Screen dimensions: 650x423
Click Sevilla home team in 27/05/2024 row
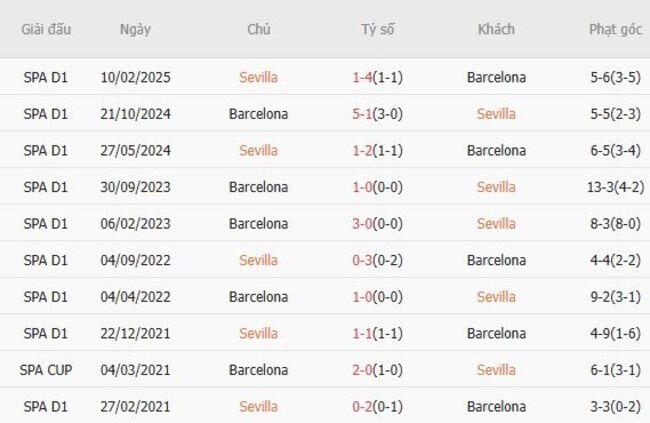(x=258, y=150)
